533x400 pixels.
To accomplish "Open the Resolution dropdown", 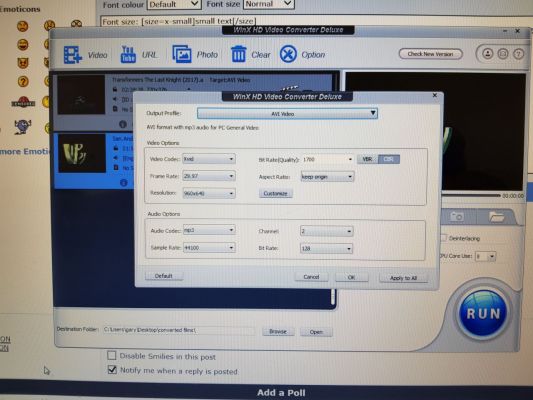I will [209, 193].
